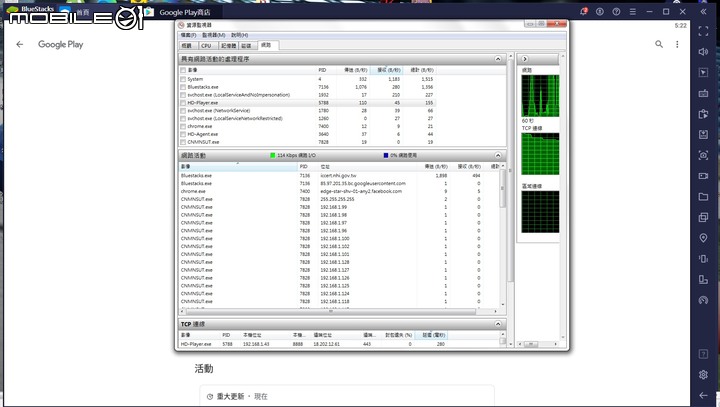Start screen recording from sidebar video icon
Viewport: 720px width, 407px height.
point(703,176)
